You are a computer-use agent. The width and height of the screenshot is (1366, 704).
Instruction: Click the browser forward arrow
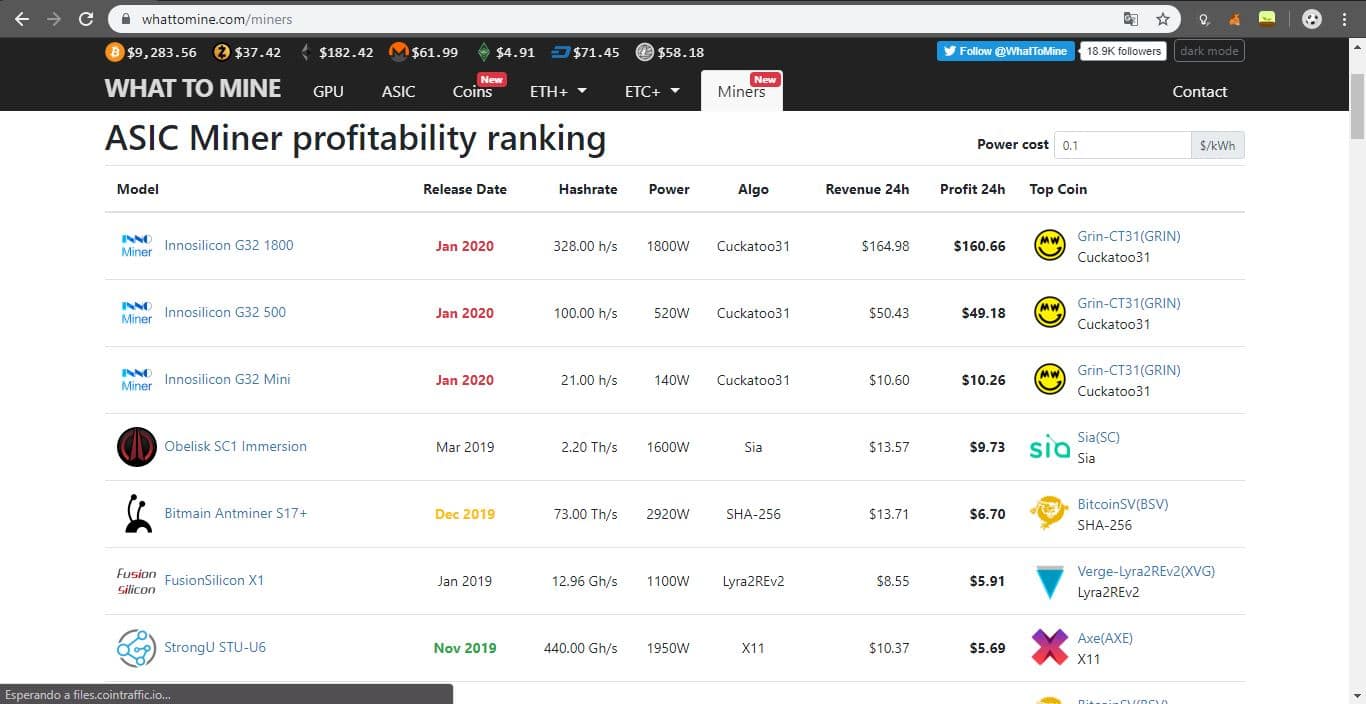[54, 18]
